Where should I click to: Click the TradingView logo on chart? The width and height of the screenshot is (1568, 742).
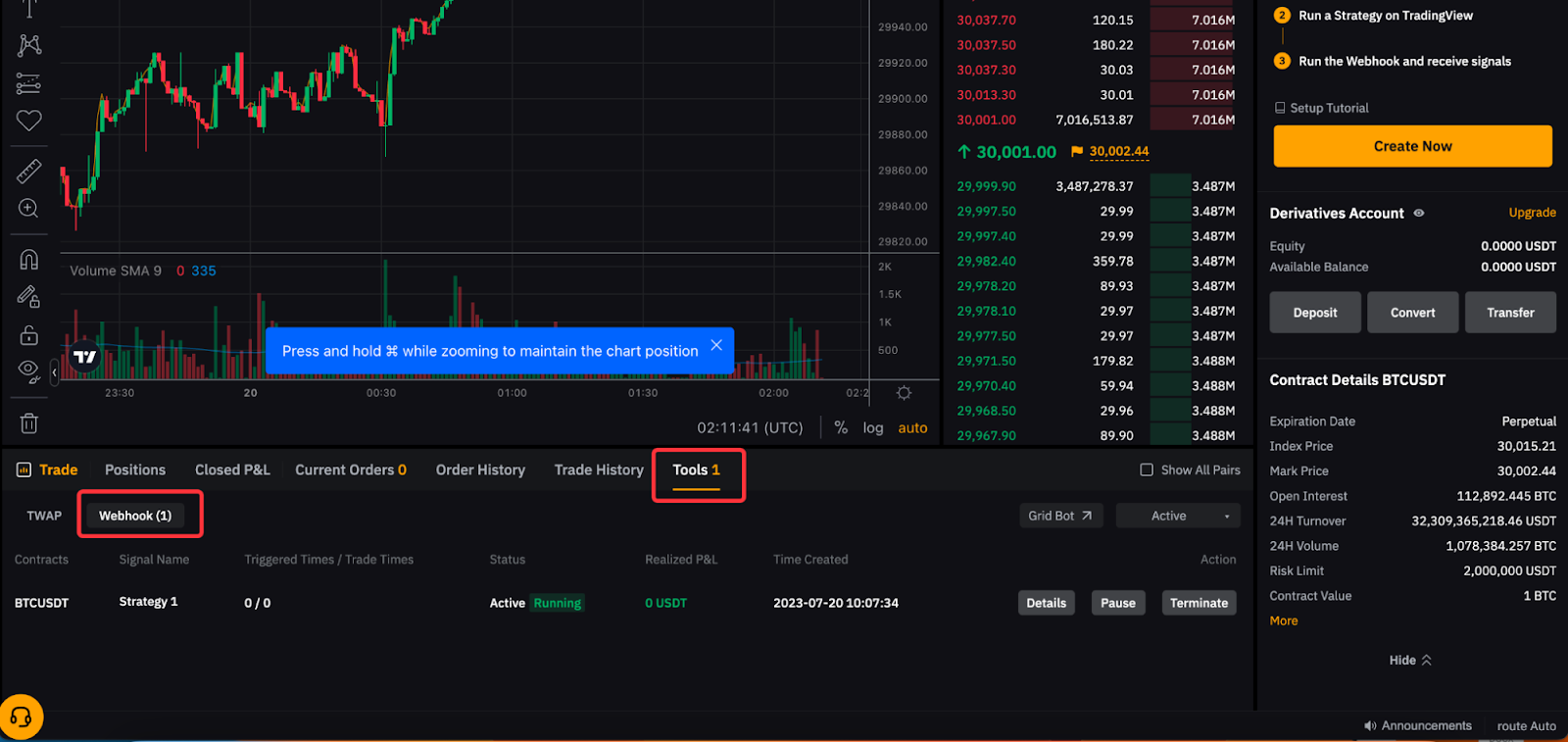[85, 357]
